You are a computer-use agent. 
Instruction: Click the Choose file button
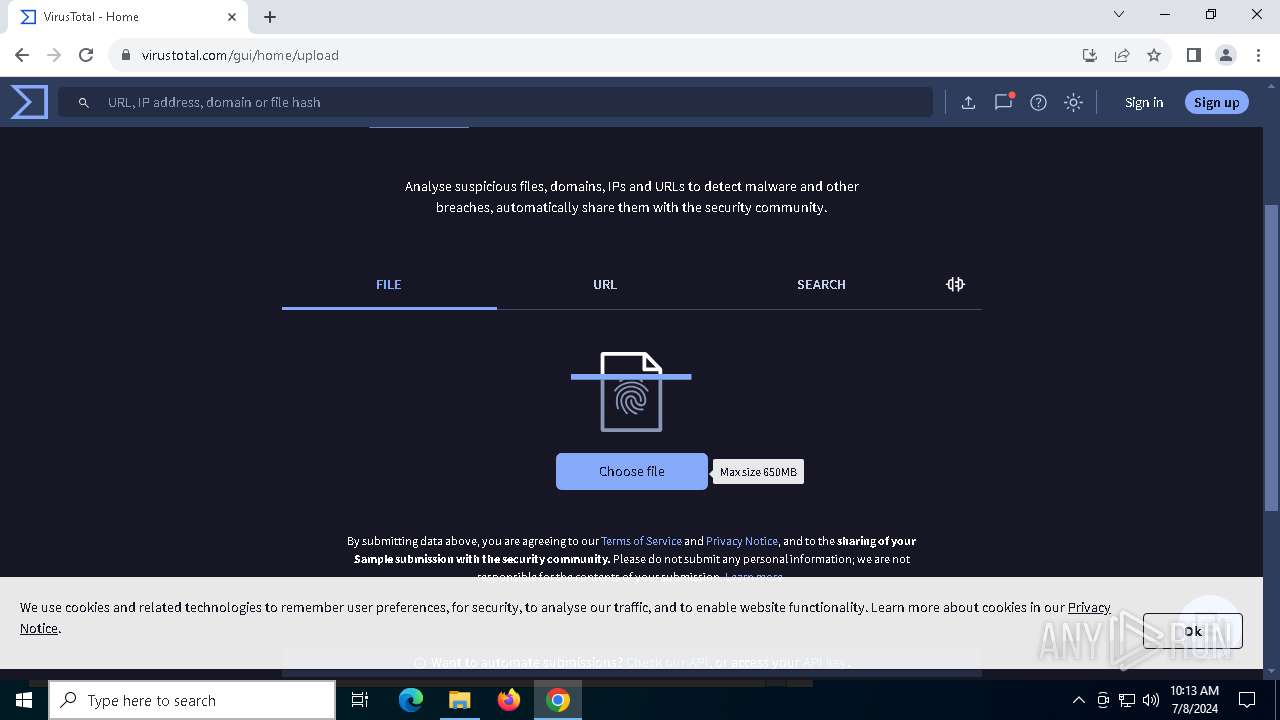click(632, 471)
